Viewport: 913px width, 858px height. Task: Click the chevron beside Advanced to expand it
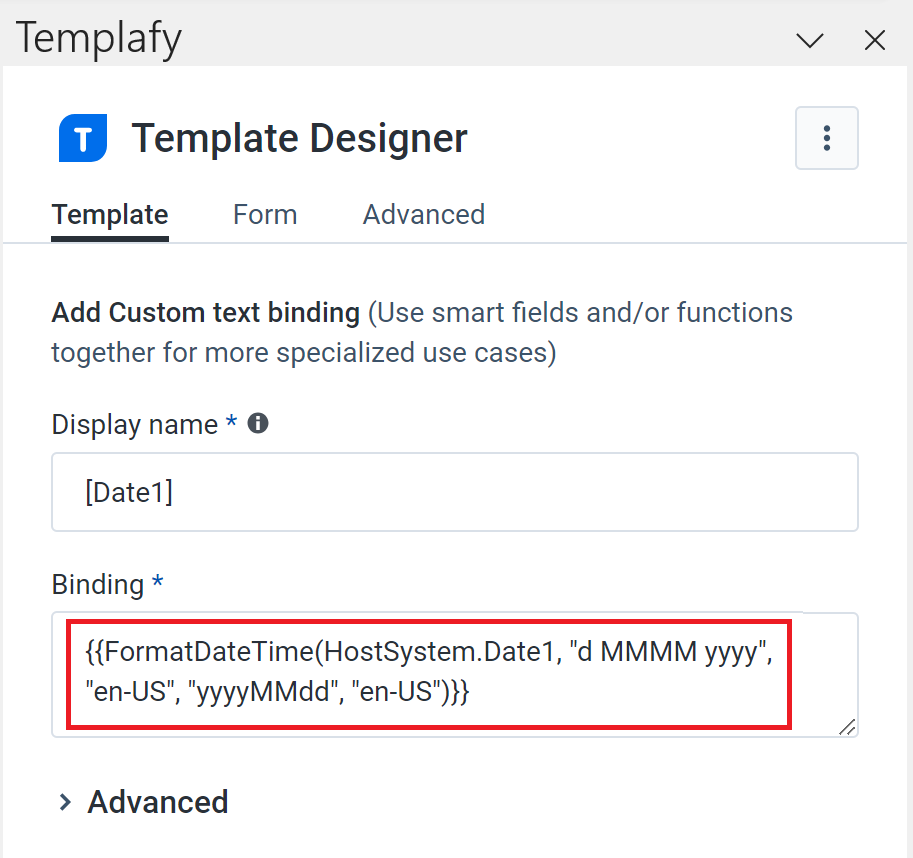coord(66,801)
